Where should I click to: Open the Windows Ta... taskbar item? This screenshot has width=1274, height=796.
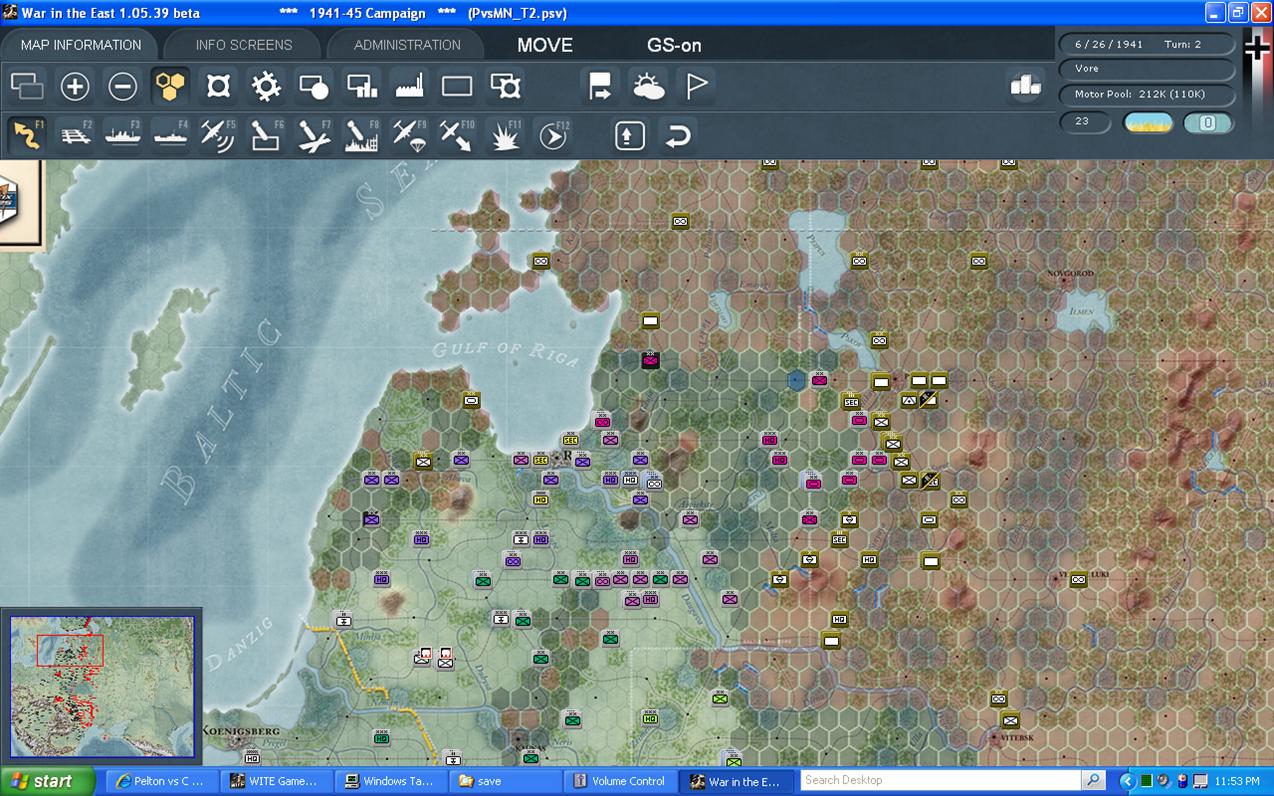pyautogui.click(x=389, y=781)
